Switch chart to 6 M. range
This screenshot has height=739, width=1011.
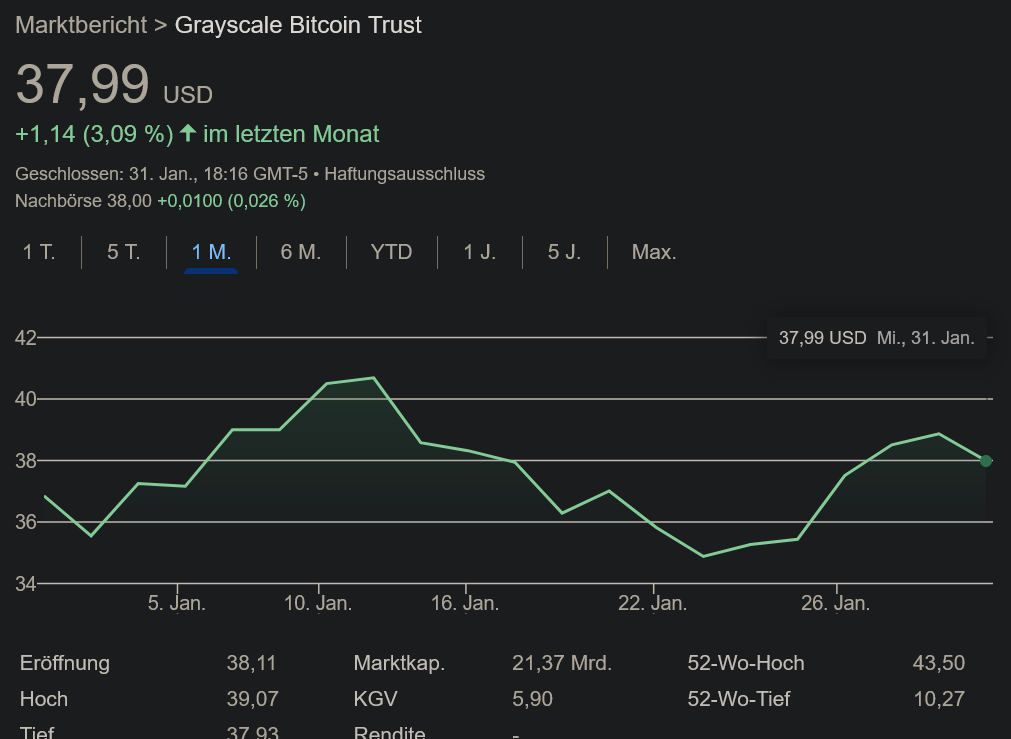coord(300,252)
